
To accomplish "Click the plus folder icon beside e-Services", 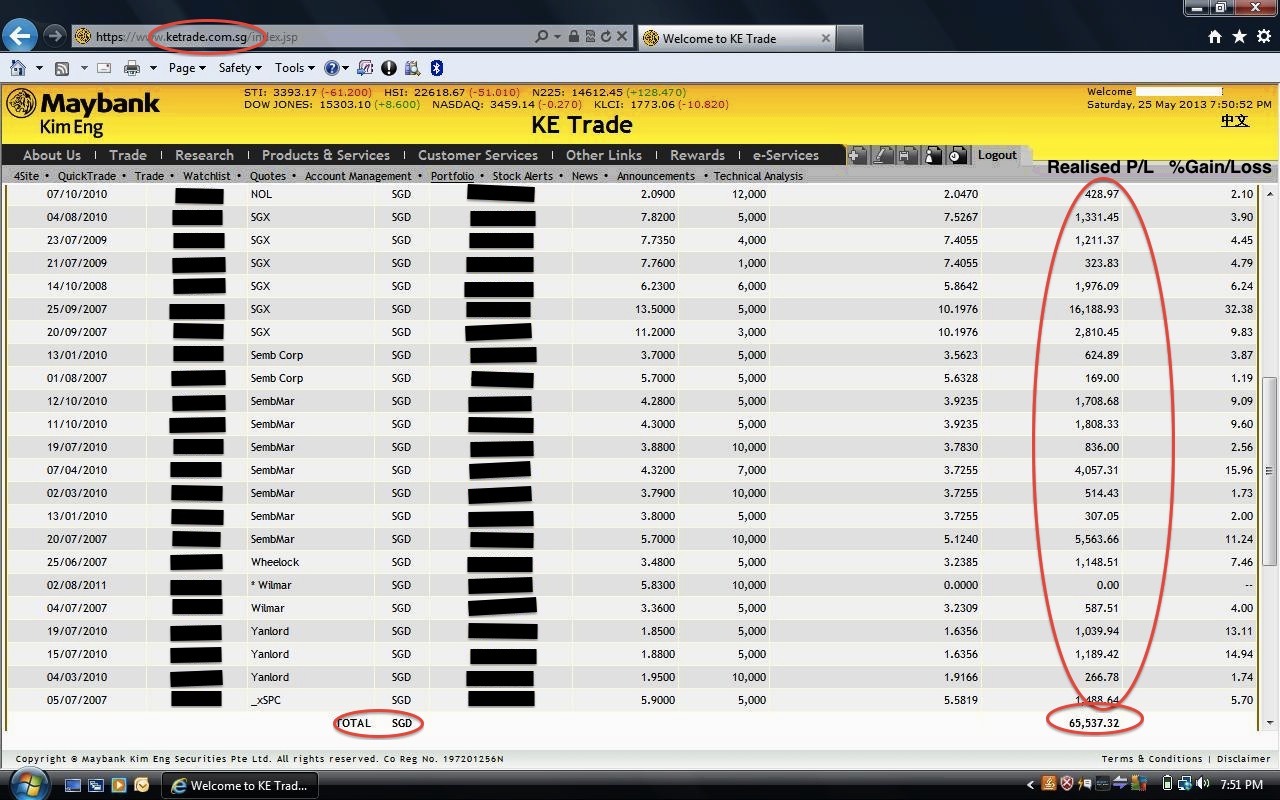I will (x=857, y=155).
